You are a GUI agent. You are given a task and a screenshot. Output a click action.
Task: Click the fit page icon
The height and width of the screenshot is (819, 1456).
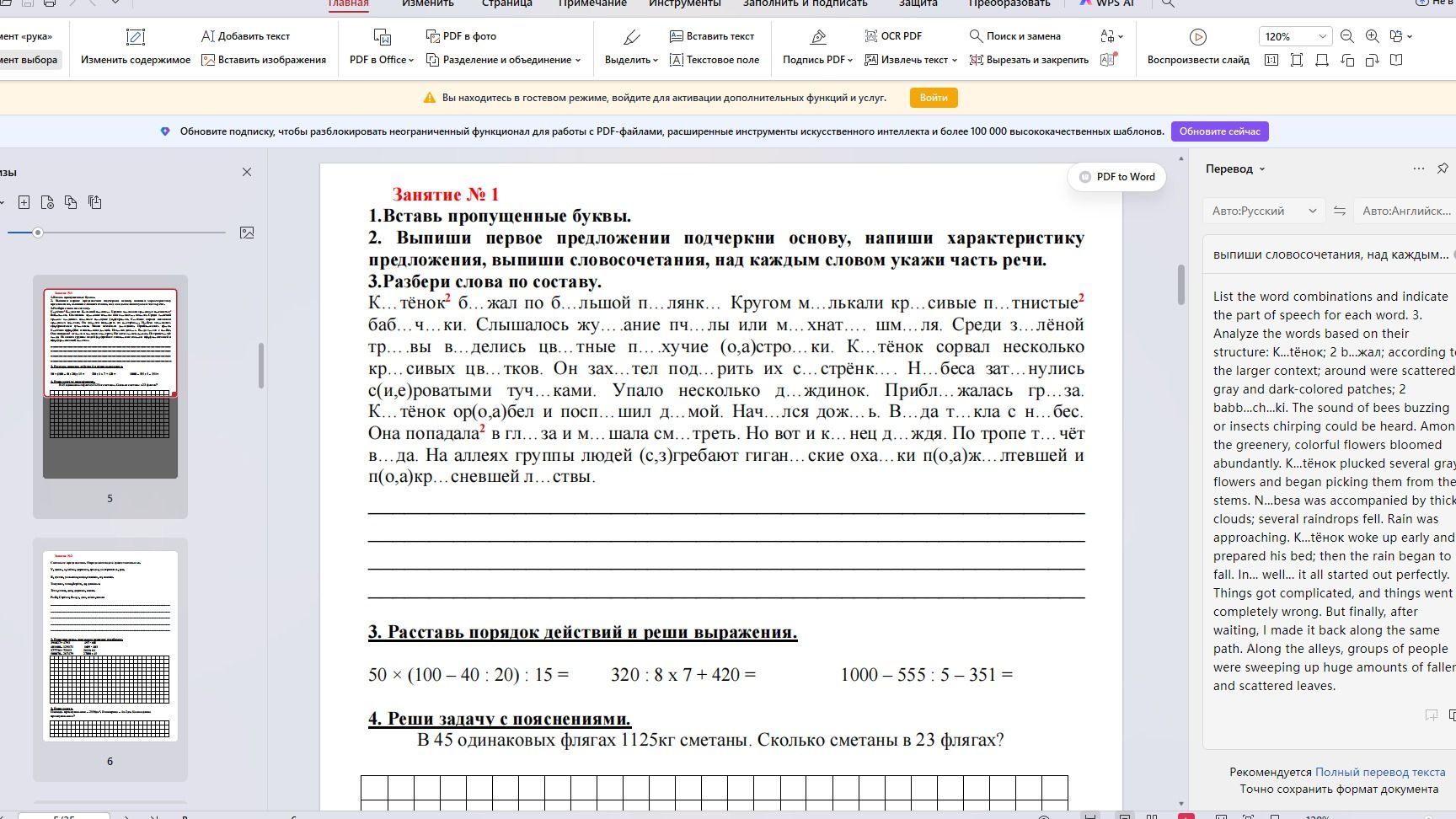pyautogui.click(x=1297, y=60)
